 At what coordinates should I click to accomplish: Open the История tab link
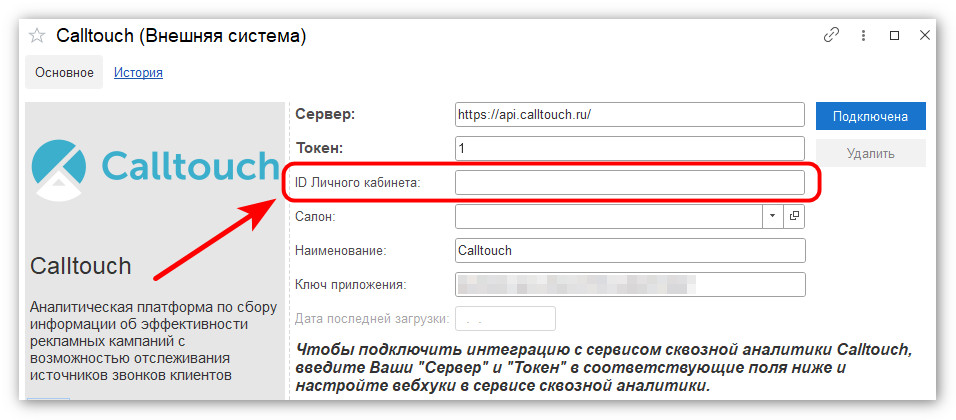[138, 73]
